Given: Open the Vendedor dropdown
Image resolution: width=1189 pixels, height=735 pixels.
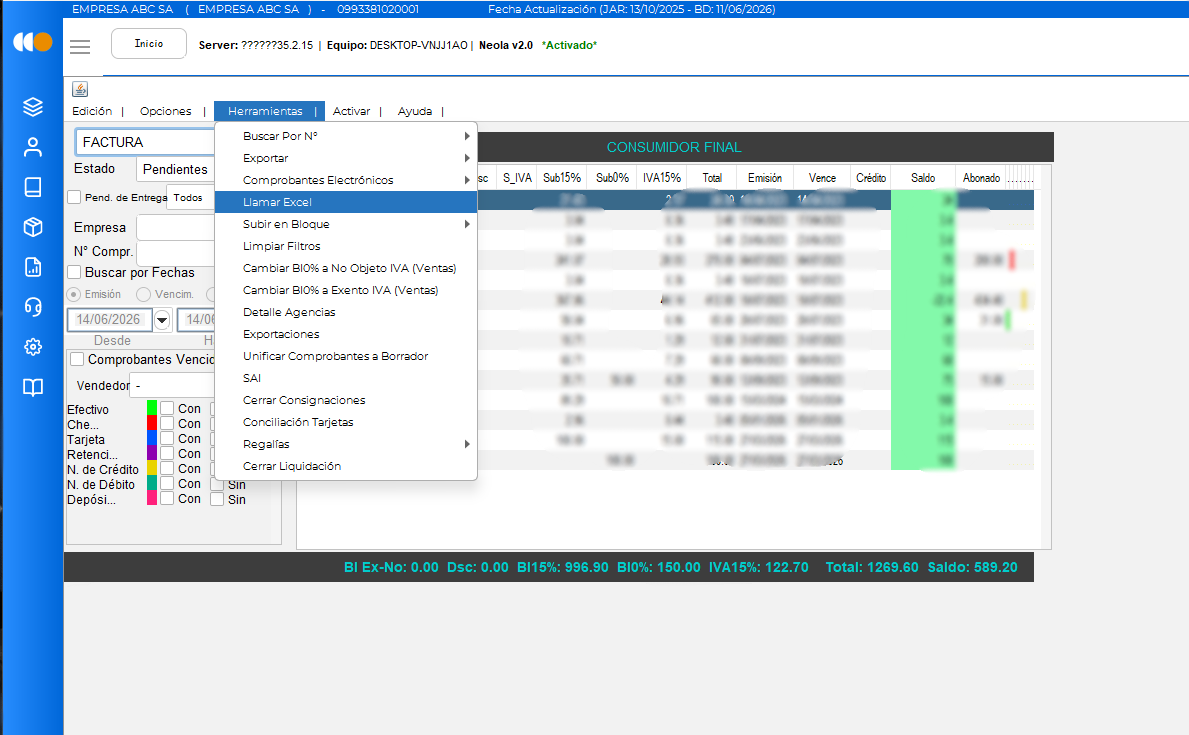Looking at the screenshot, I should tap(173, 385).
